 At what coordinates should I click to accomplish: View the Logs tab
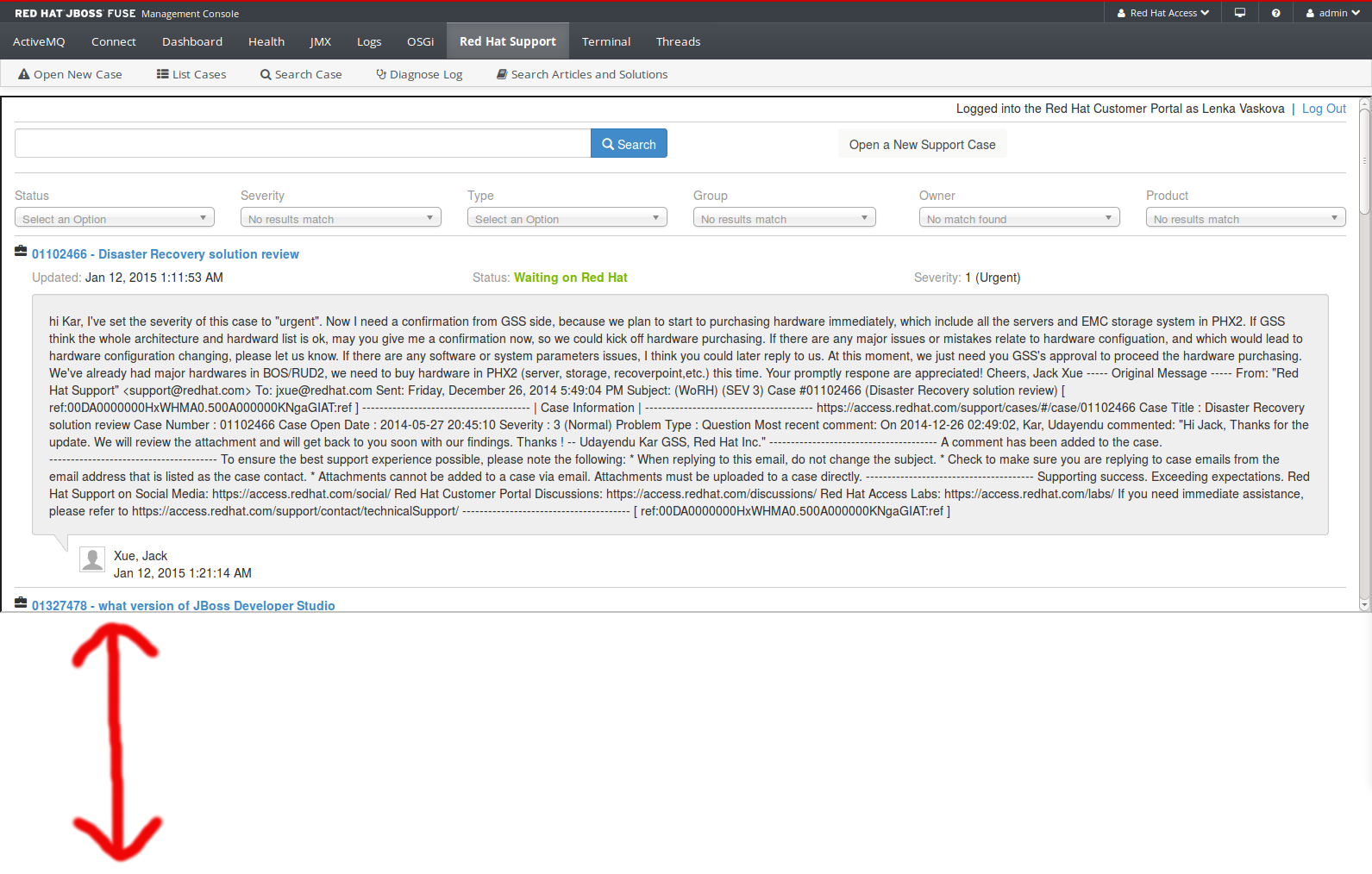point(369,41)
